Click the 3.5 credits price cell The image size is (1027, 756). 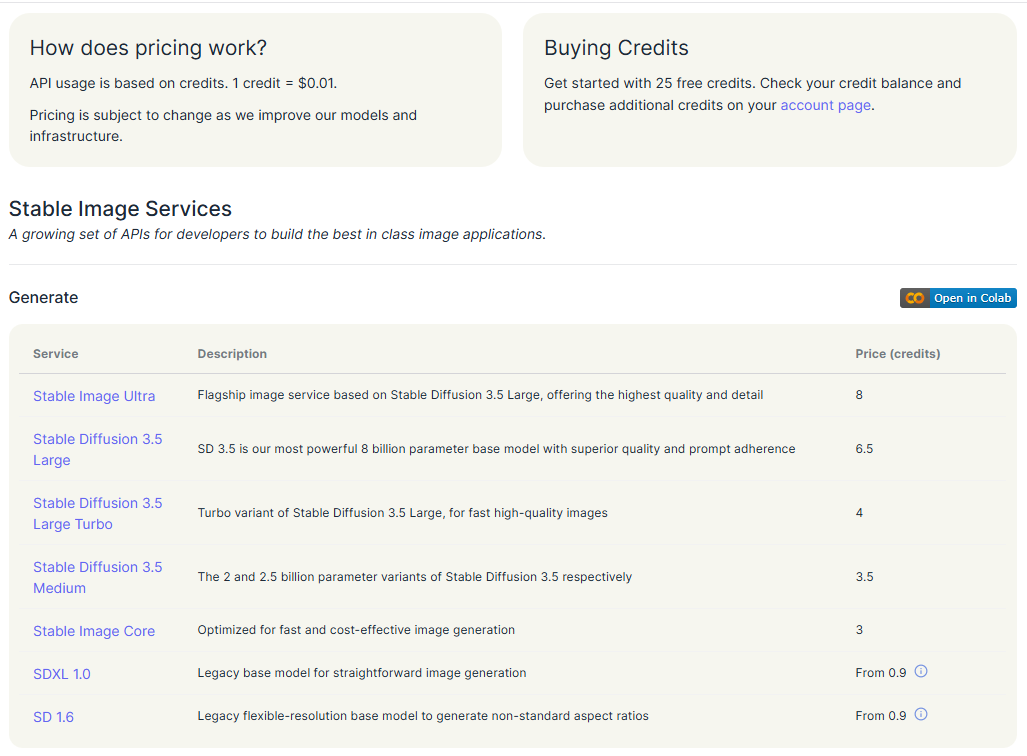point(864,577)
